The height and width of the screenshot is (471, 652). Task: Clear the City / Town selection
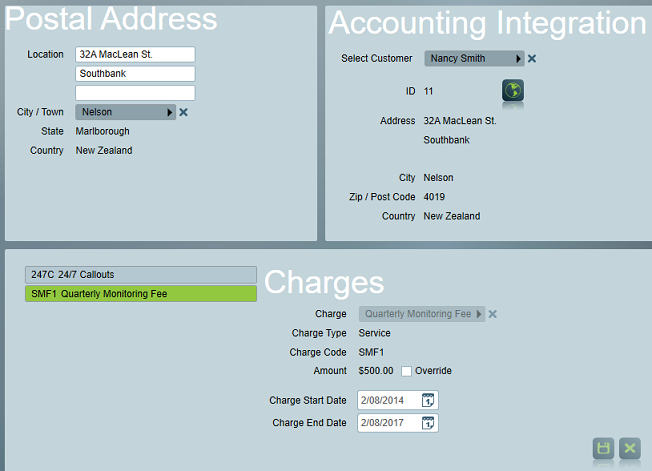(x=183, y=113)
